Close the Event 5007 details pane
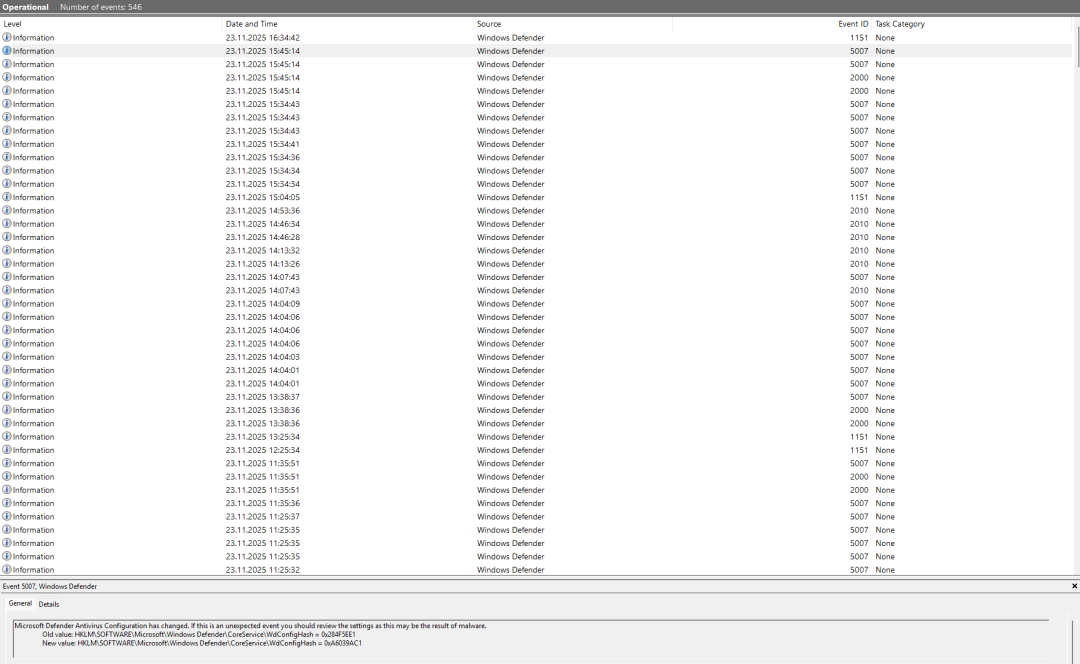1080x664 pixels. 1074,586
